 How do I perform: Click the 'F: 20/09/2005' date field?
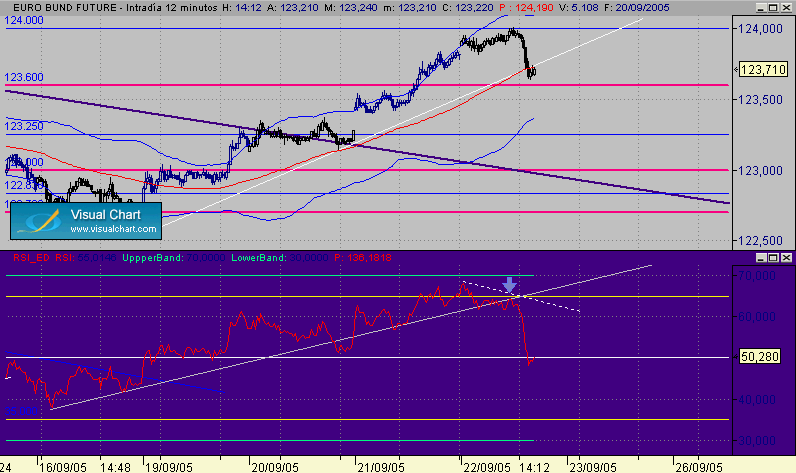(637, 8)
